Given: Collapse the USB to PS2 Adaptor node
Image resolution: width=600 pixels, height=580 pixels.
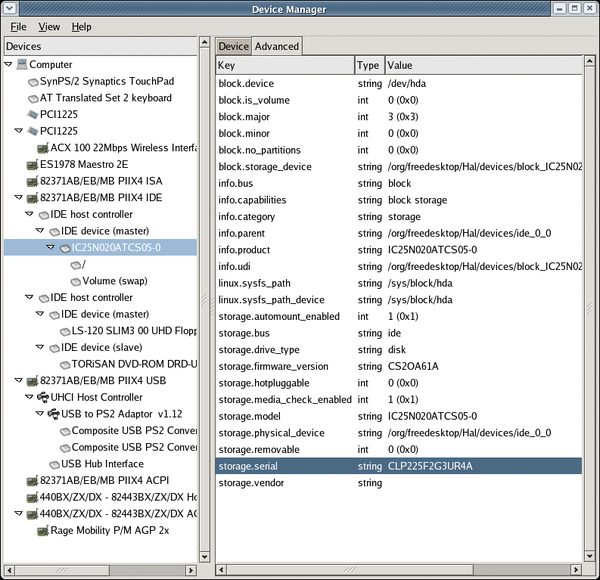Looking at the screenshot, I should click(41, 414).
